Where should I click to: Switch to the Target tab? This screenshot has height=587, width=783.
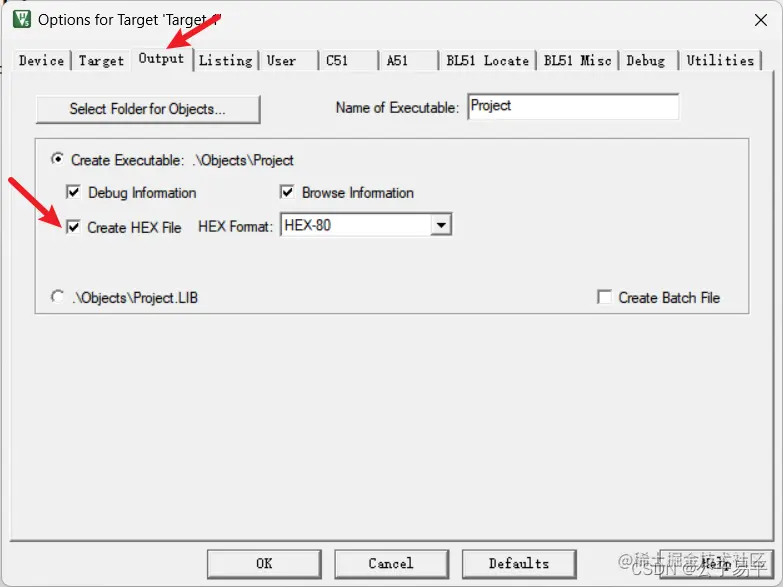[x=101, y=60]
